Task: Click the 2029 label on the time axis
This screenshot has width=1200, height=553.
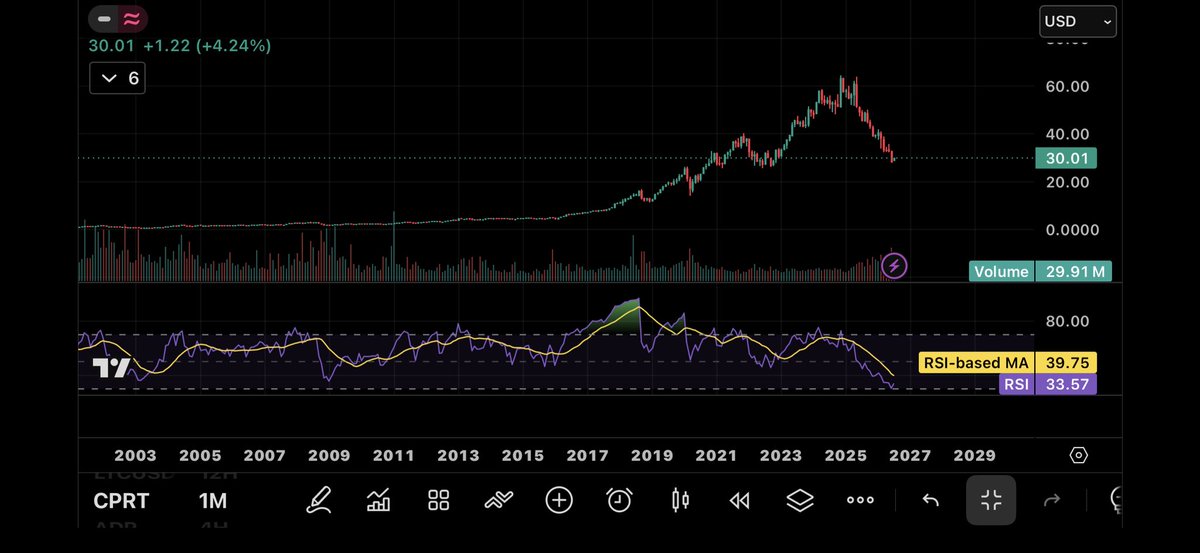Action: point(974,455)
